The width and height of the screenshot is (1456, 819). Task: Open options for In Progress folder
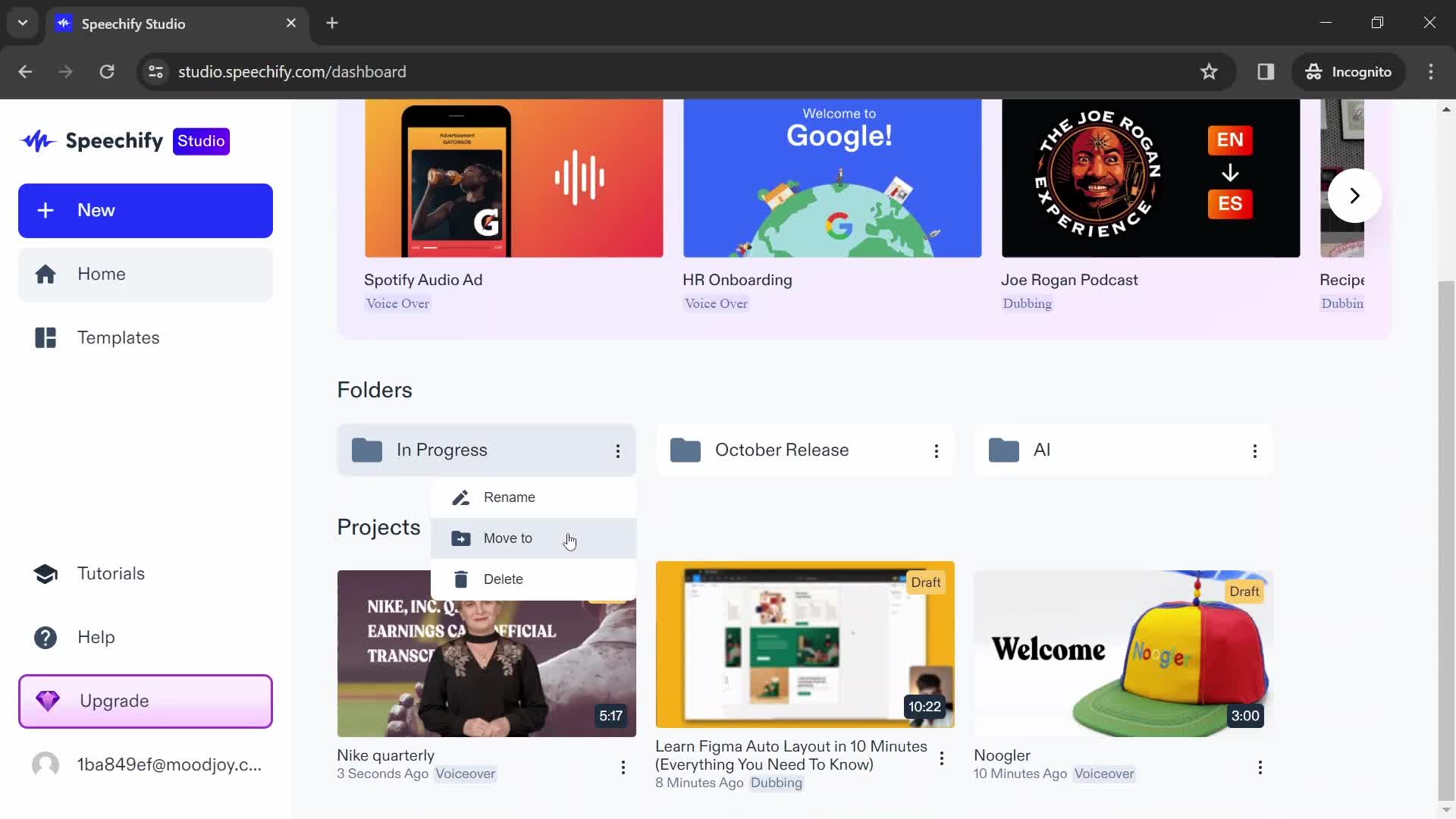618,451
